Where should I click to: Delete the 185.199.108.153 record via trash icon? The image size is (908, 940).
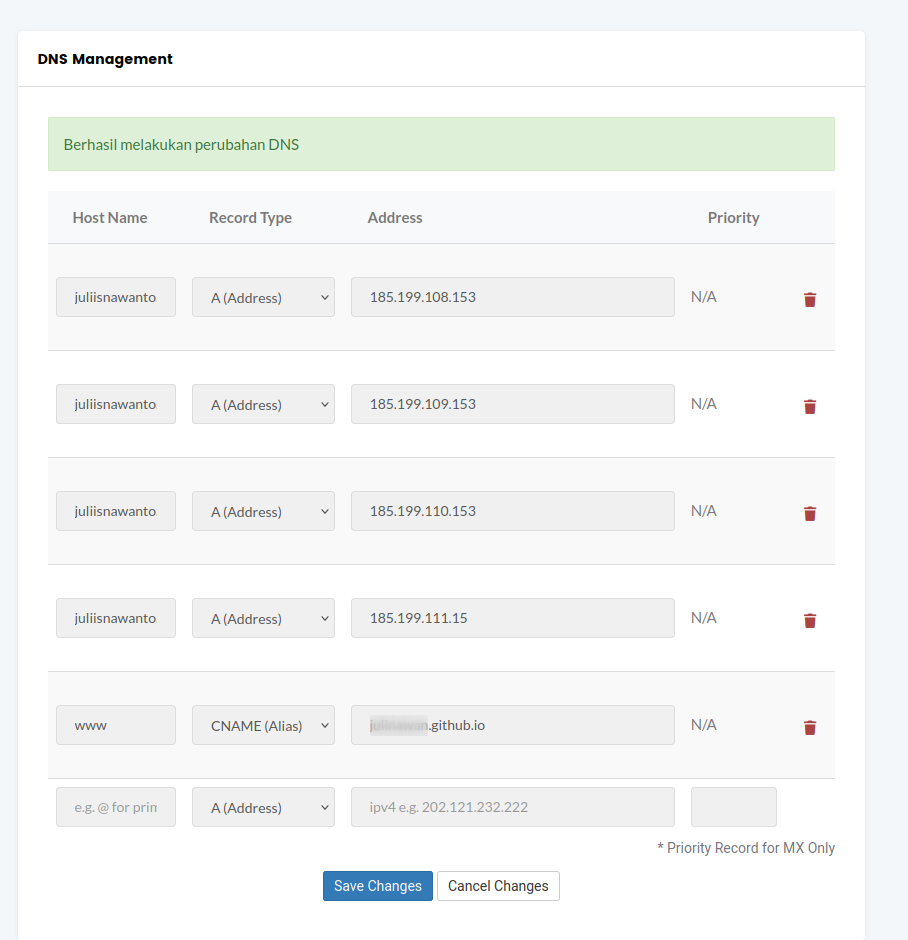810,299
